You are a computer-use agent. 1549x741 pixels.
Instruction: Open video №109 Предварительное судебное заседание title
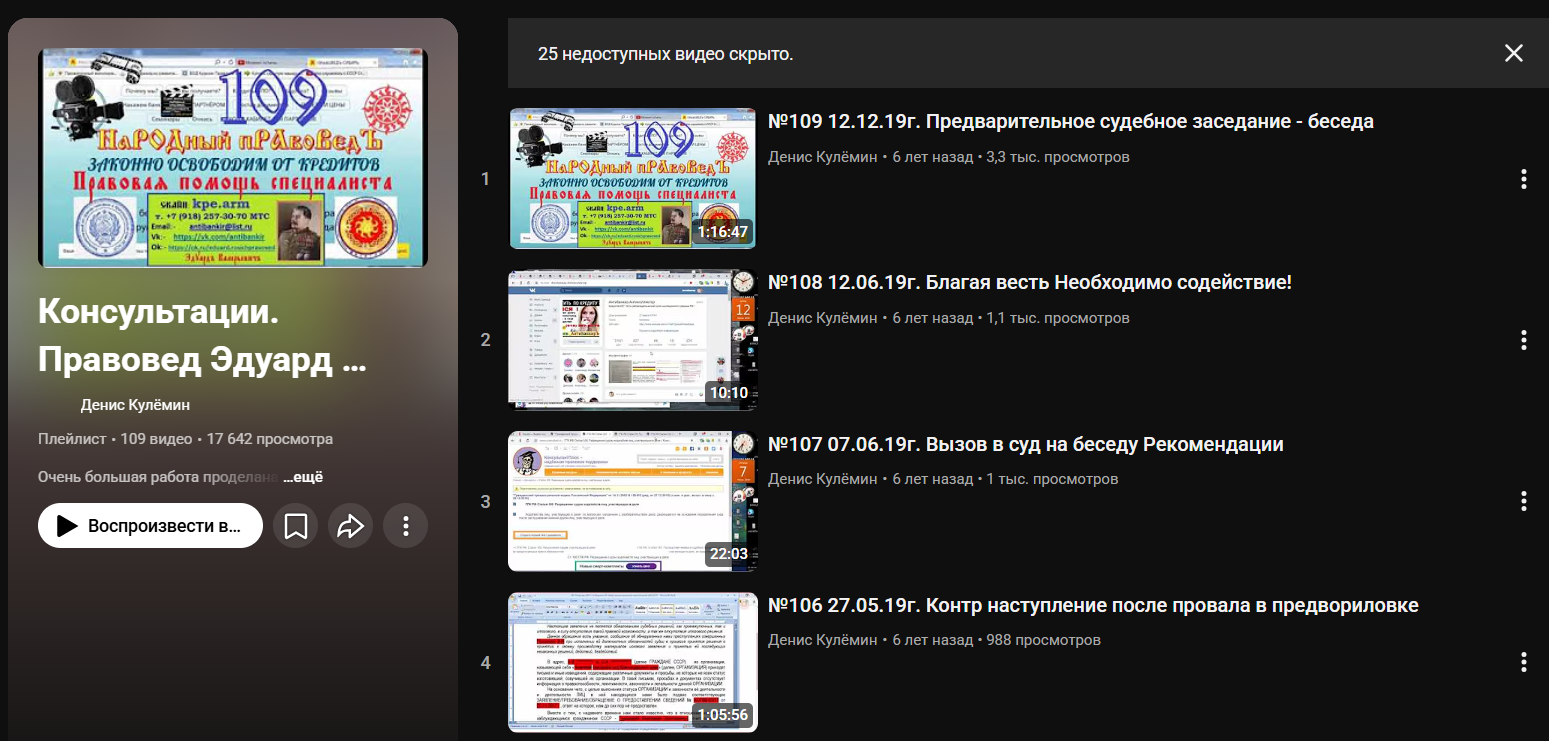coord(1070,122)
